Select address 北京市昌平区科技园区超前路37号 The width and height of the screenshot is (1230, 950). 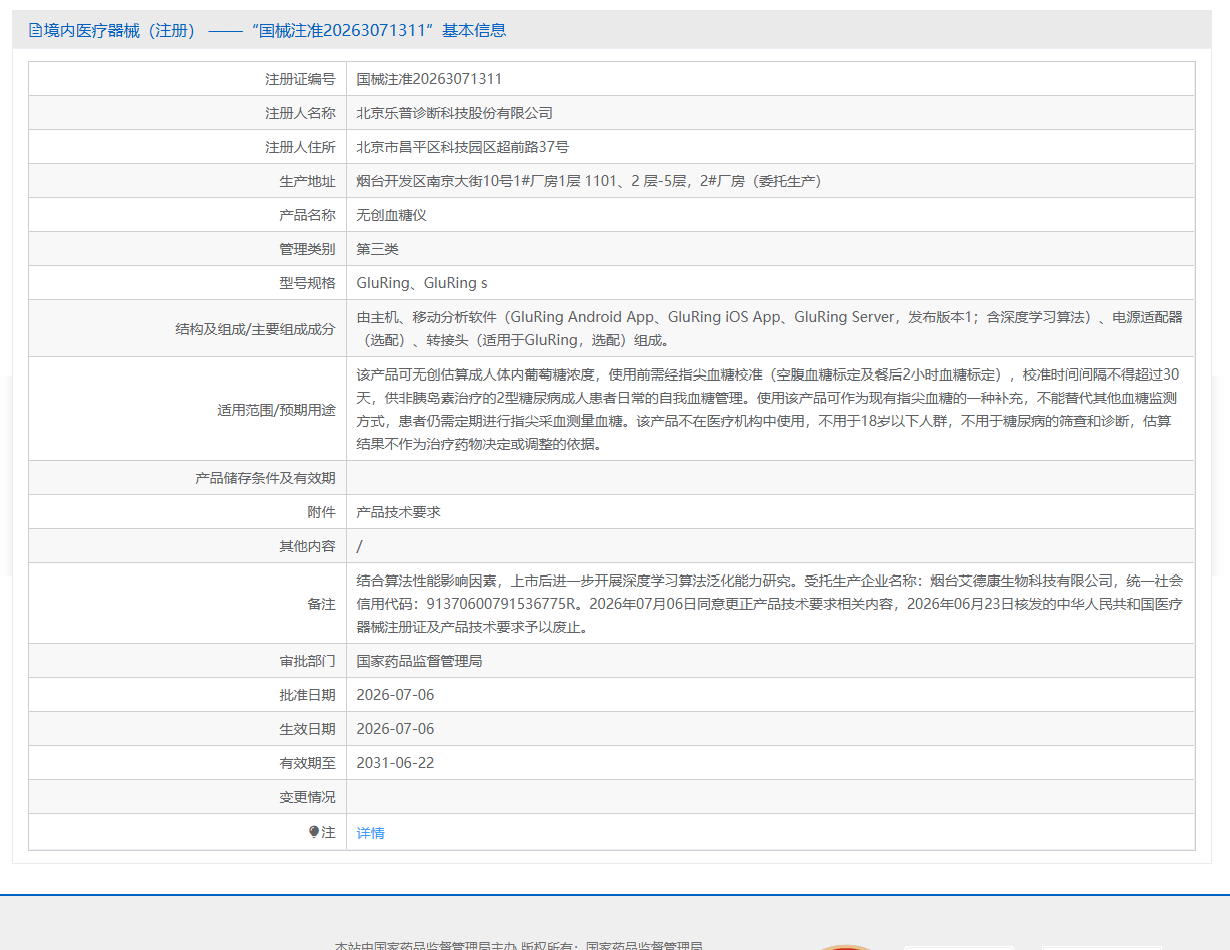point(462,147)
